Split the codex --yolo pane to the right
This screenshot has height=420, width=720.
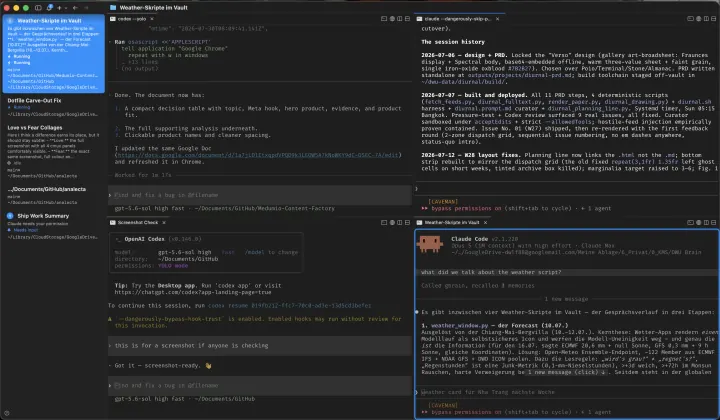click(x=399, y=19)
